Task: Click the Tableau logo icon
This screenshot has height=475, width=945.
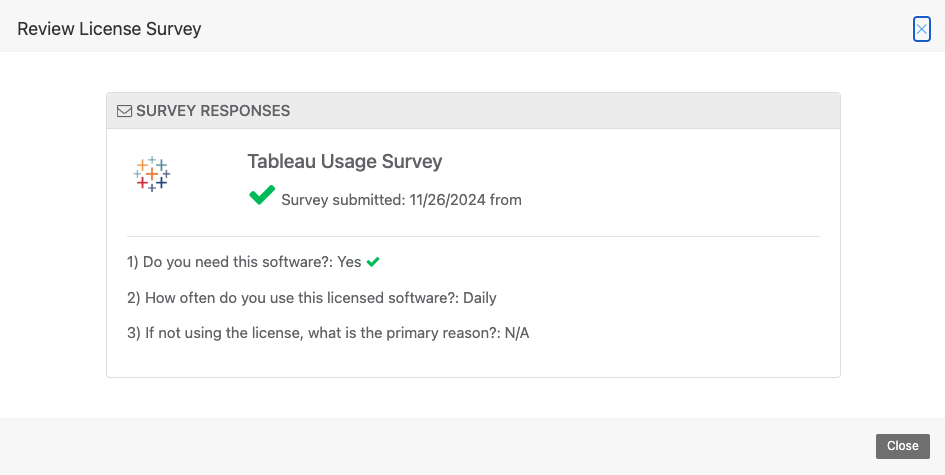Action: coord(152,174)
